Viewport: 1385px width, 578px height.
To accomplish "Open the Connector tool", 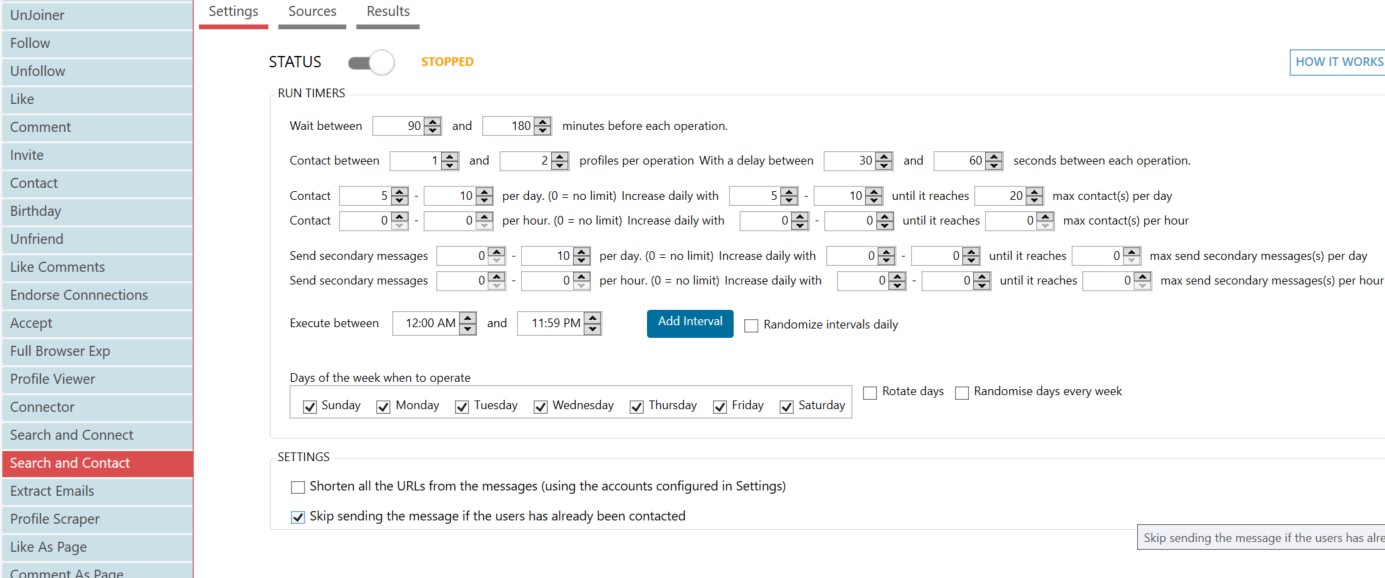I will [x=96, y=407].
